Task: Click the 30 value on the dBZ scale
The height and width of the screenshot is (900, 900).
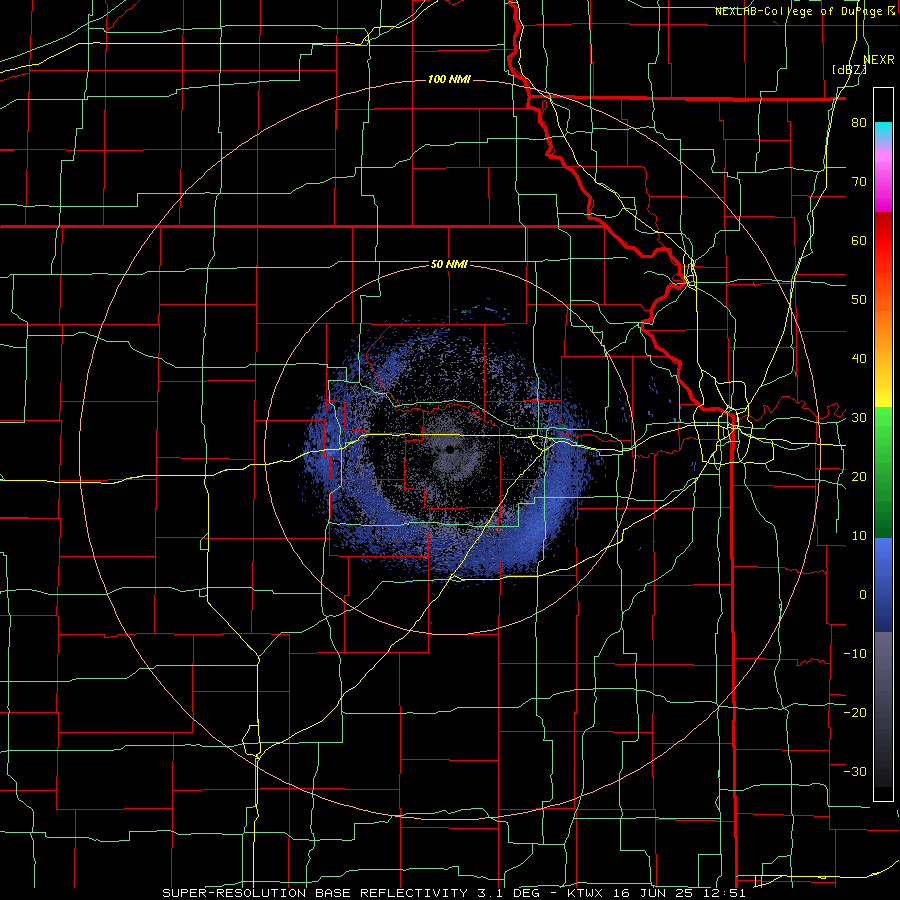Action: pyautogui.click(x=859, y=418)
